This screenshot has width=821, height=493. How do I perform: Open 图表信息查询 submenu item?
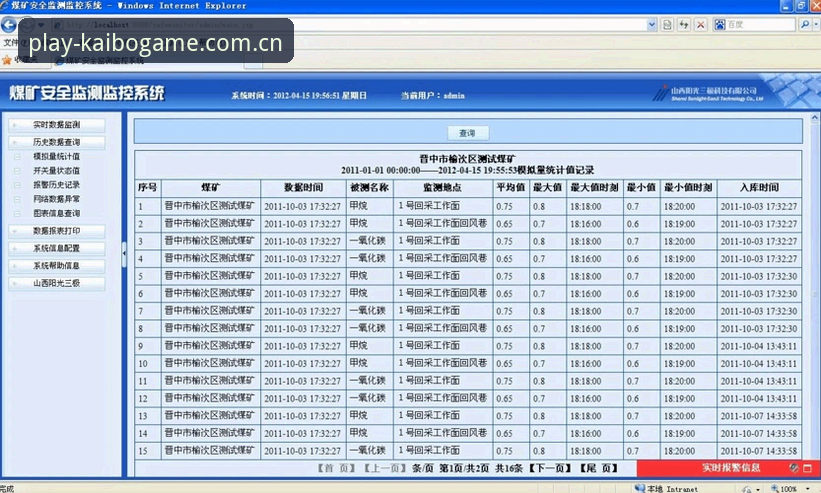(57, 214)
